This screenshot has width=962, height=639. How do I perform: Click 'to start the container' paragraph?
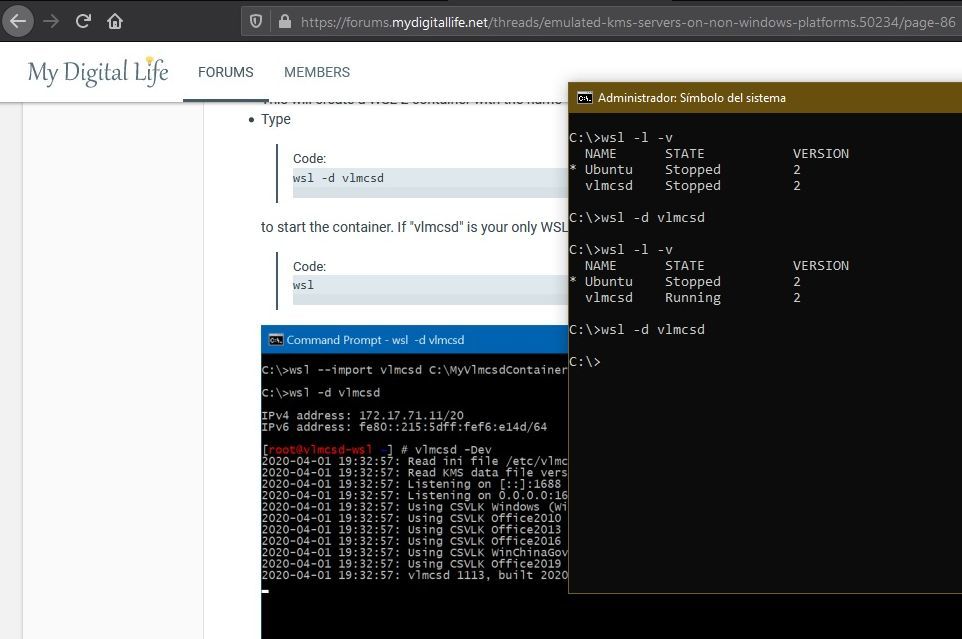pyautogui.click(x=414, y=227)
